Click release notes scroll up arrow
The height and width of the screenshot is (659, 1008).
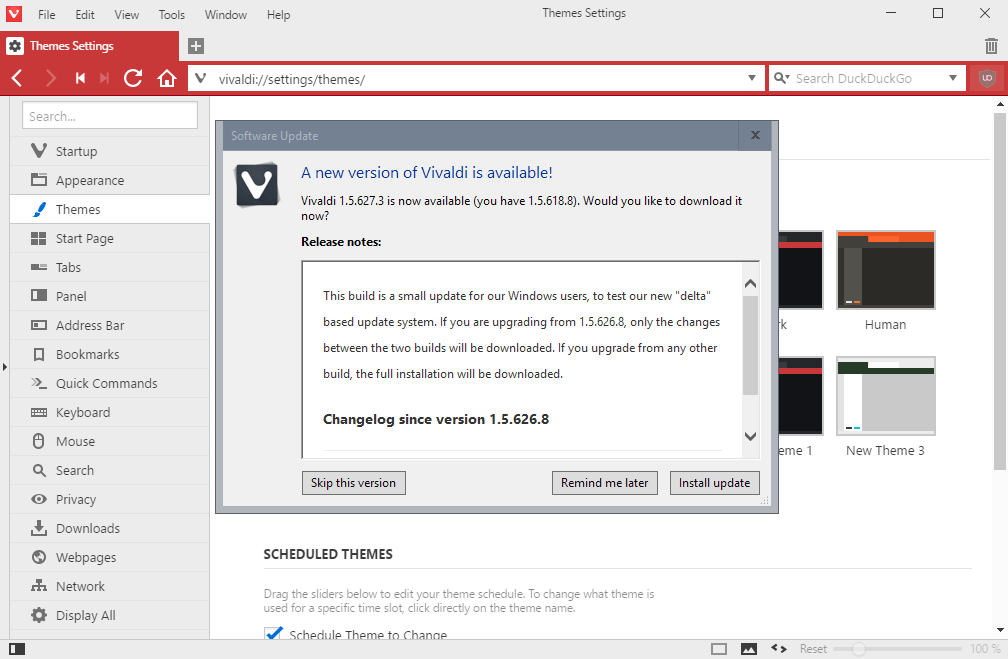pyautogui.click(x=750, y=284)
